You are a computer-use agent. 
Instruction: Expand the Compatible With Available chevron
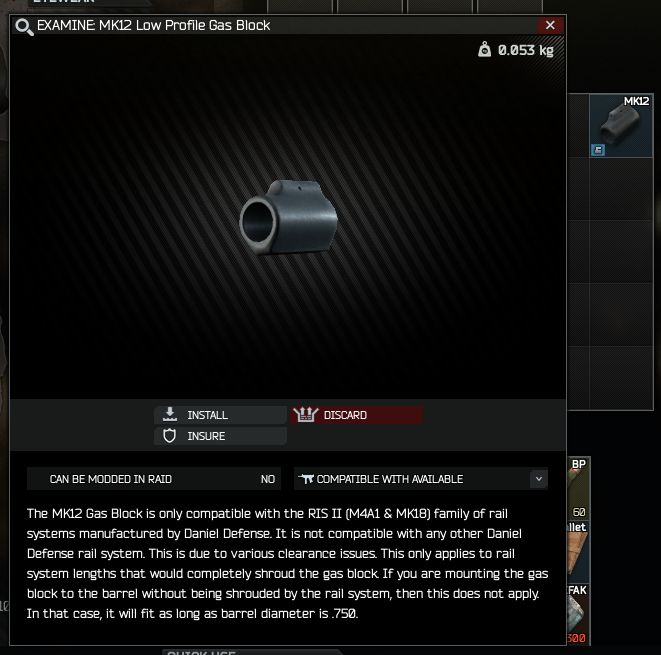(x=538, y=479)
